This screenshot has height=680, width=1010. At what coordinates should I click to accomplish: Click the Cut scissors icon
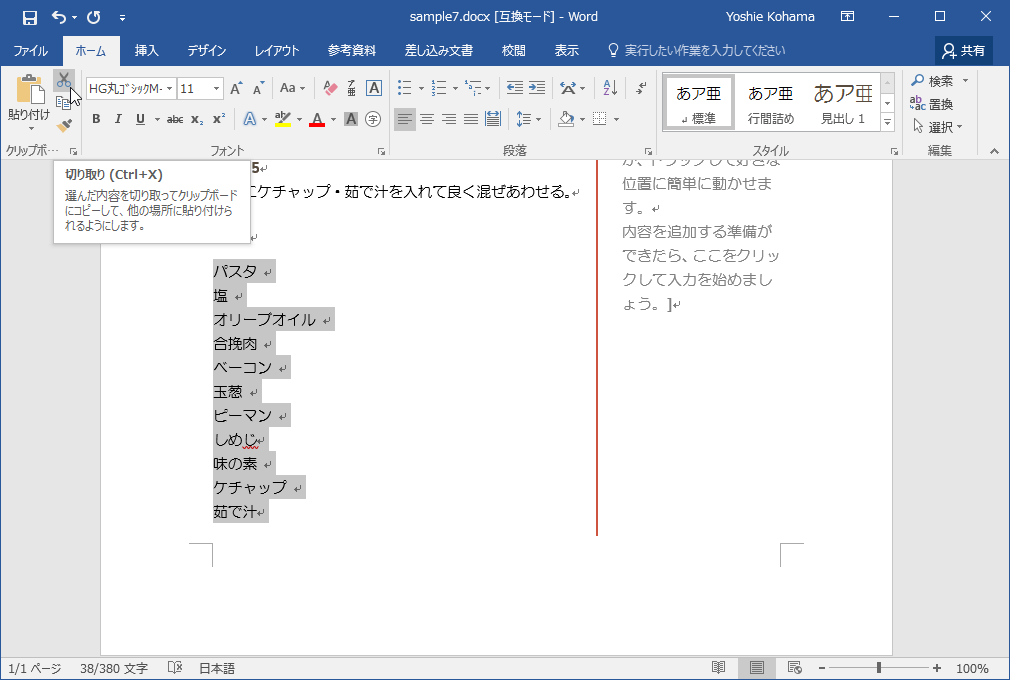click(x=63, y=80)
